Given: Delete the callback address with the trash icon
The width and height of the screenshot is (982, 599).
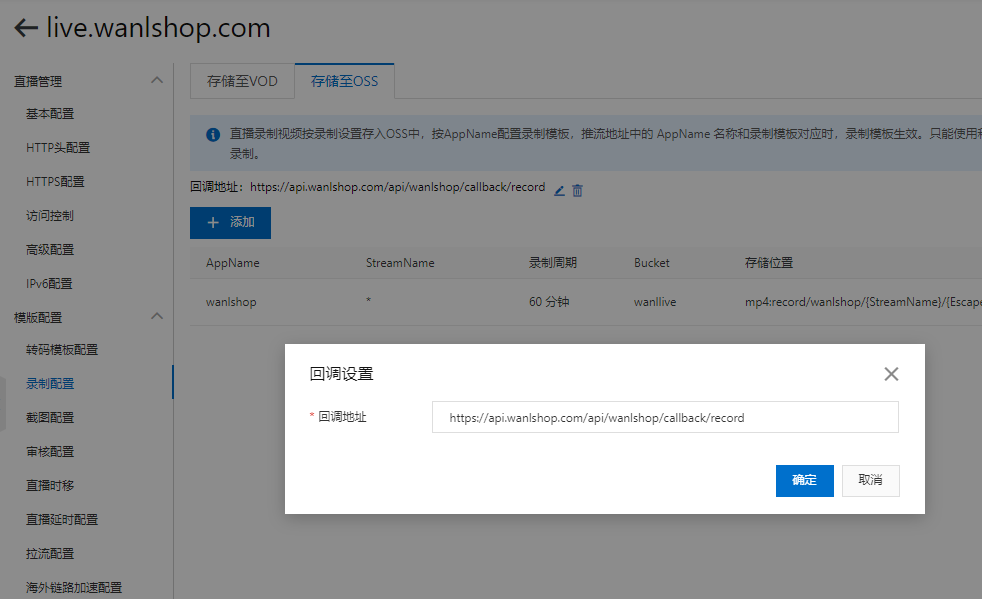Looking at the screenshot, I should (x=577, y=190).
